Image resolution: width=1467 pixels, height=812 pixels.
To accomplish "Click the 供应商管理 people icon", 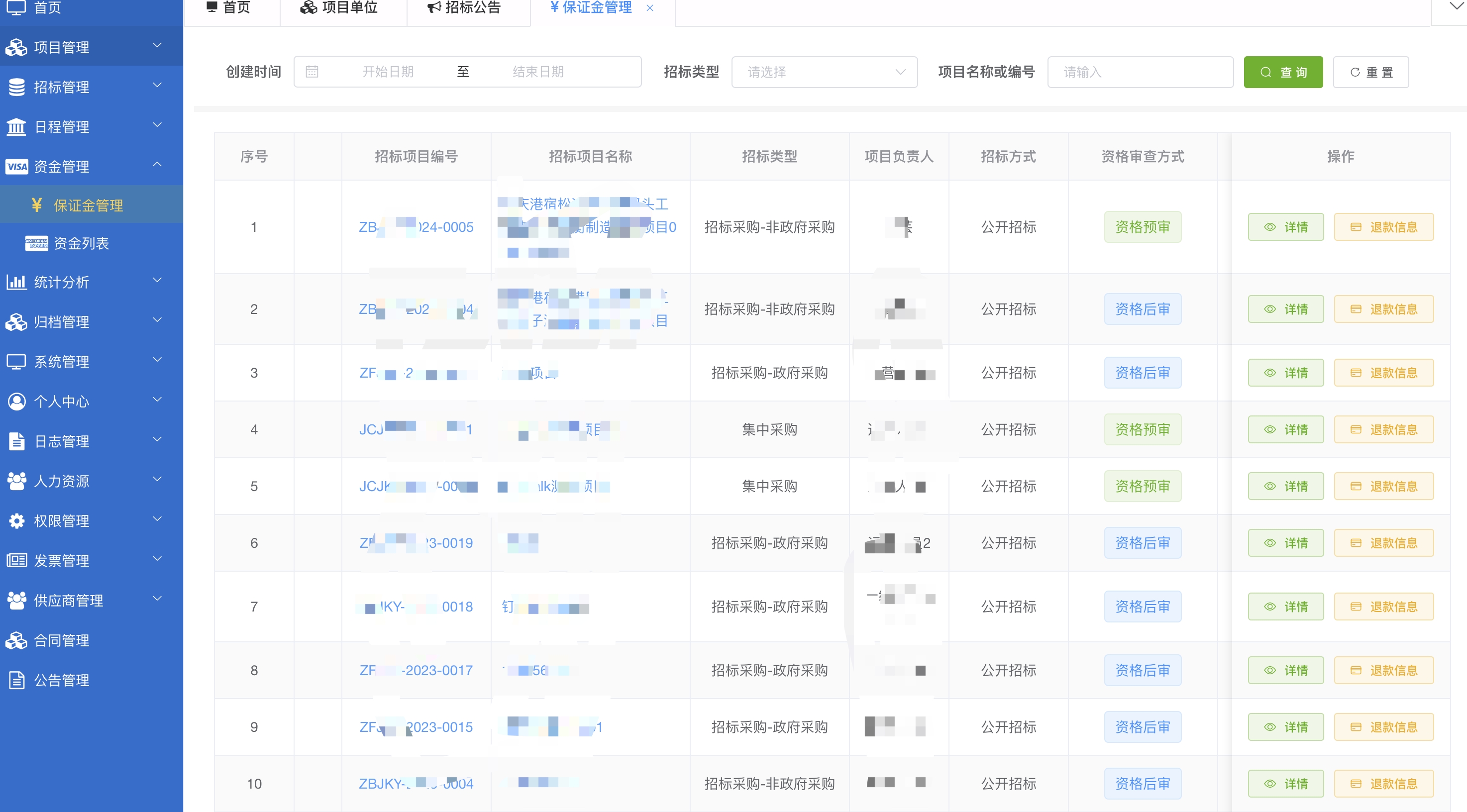I will [x=16, y=600].
